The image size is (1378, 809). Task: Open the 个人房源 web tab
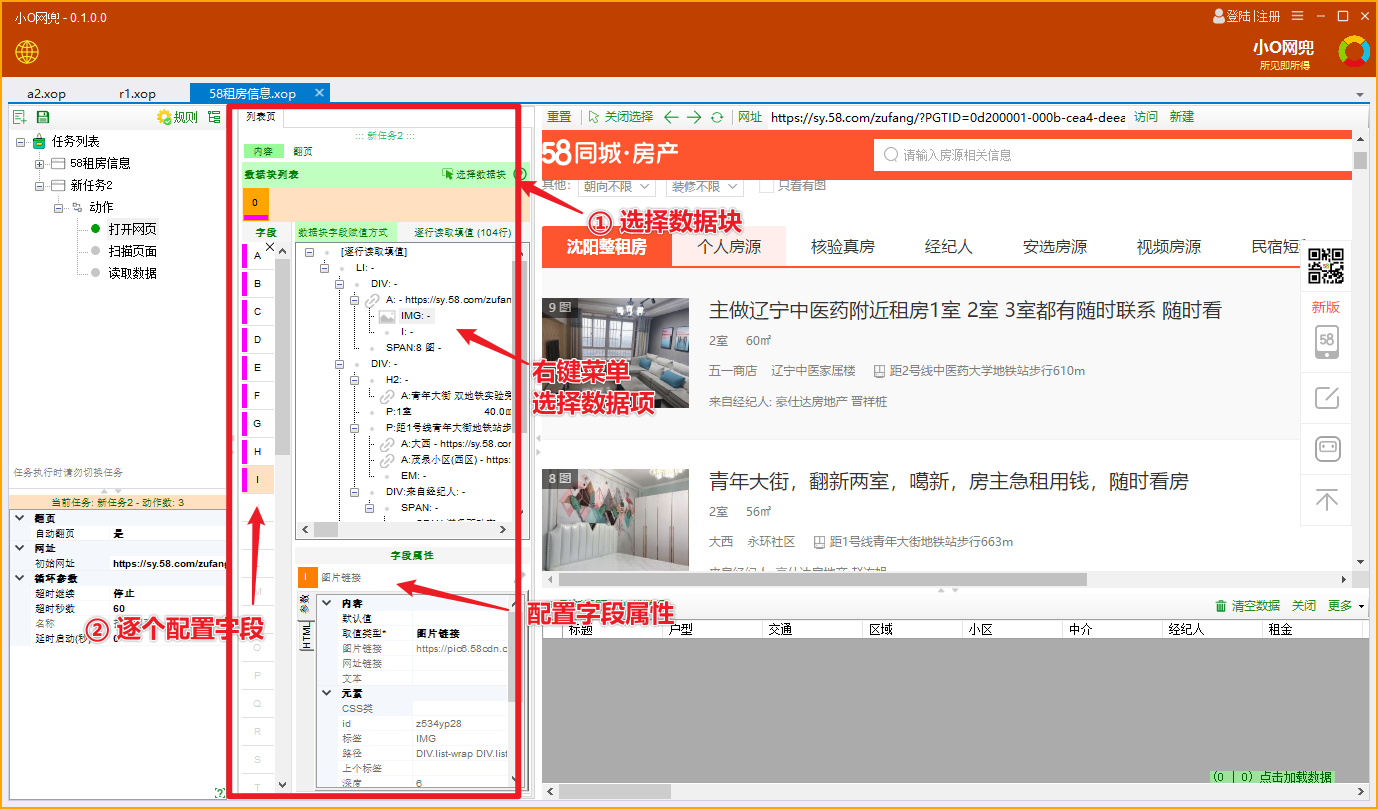coord(729,246)
